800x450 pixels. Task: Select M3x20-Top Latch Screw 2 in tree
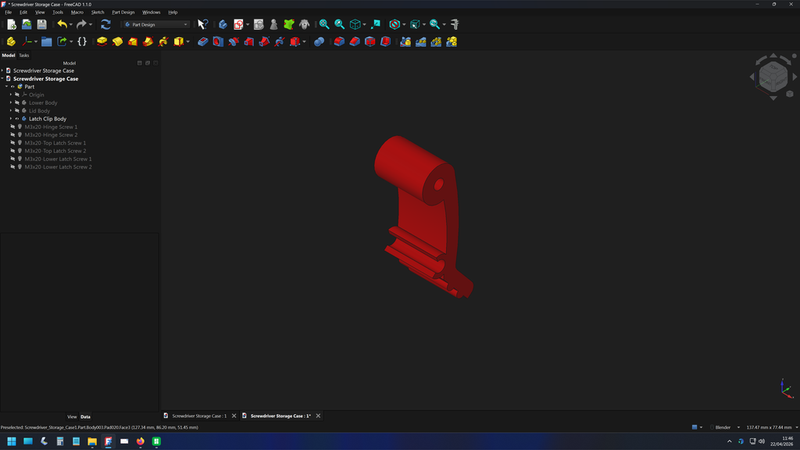(56, 151)
